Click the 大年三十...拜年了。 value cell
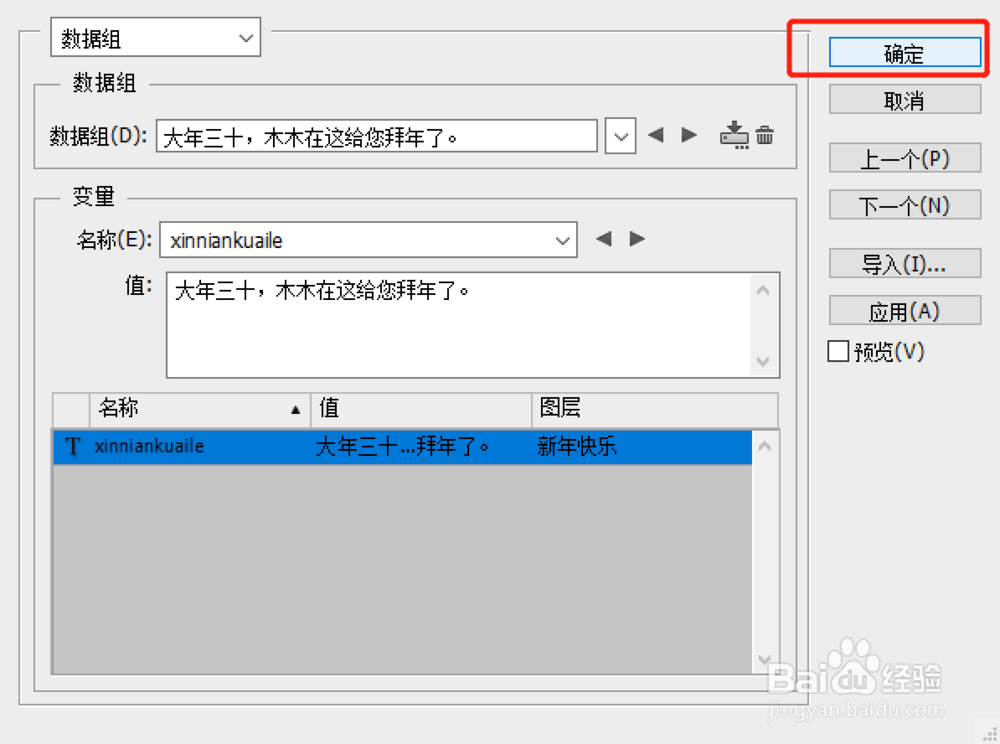This screenshot has width=1000, height=744. click(x=403, y=446)
